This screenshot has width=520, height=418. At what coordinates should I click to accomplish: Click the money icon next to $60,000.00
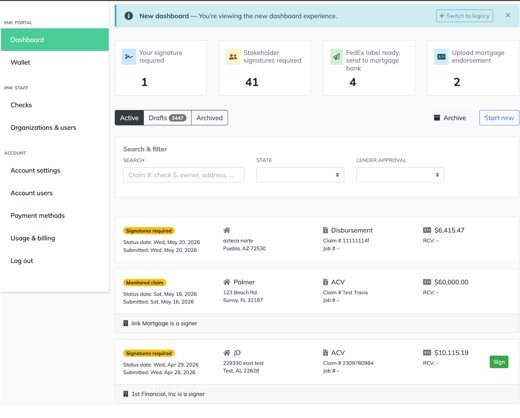427,282
